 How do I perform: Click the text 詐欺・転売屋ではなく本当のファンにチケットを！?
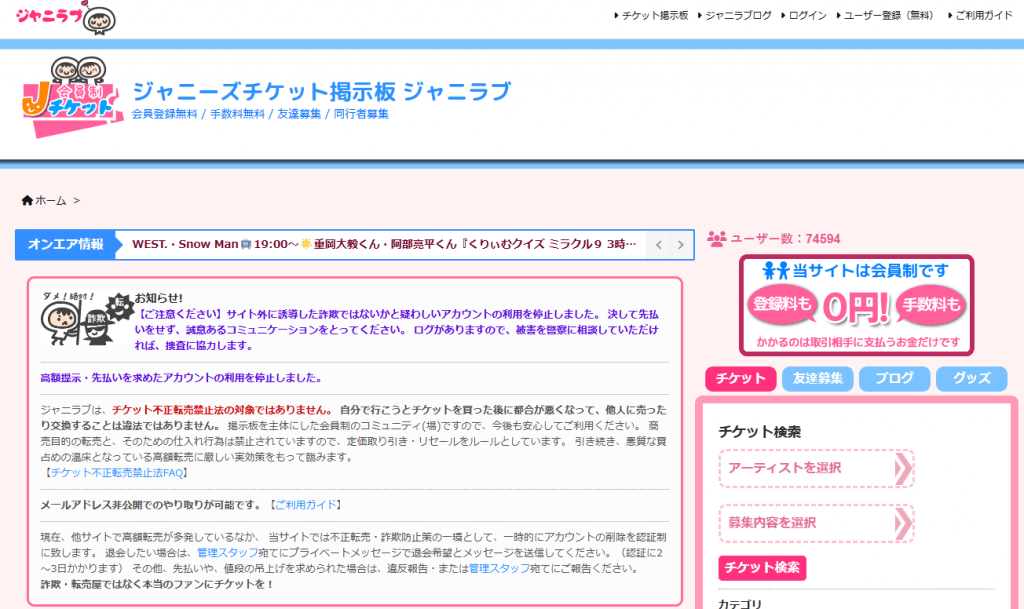click(x=157, y=584)
